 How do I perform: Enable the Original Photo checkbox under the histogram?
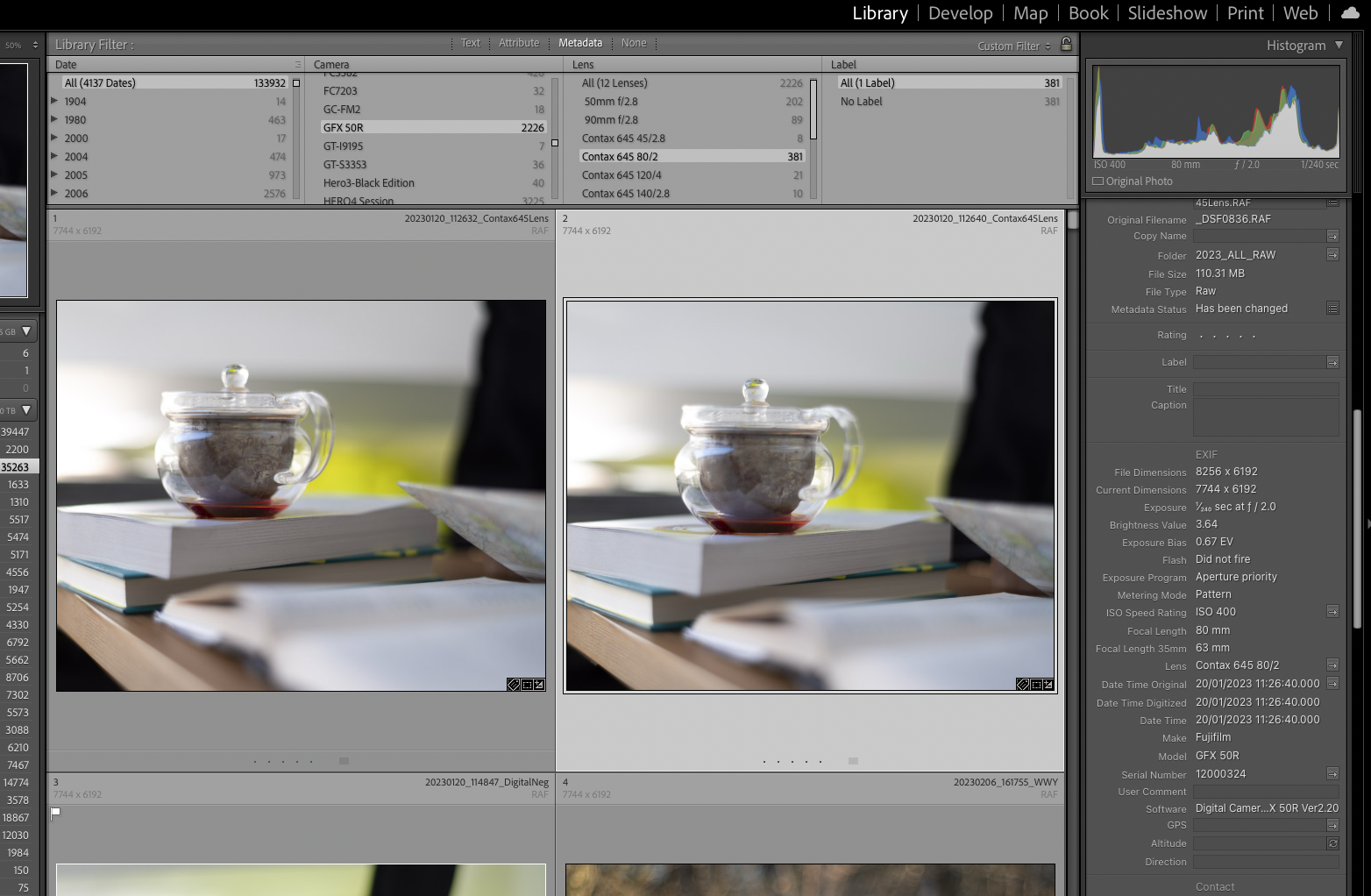(1098, 181)
